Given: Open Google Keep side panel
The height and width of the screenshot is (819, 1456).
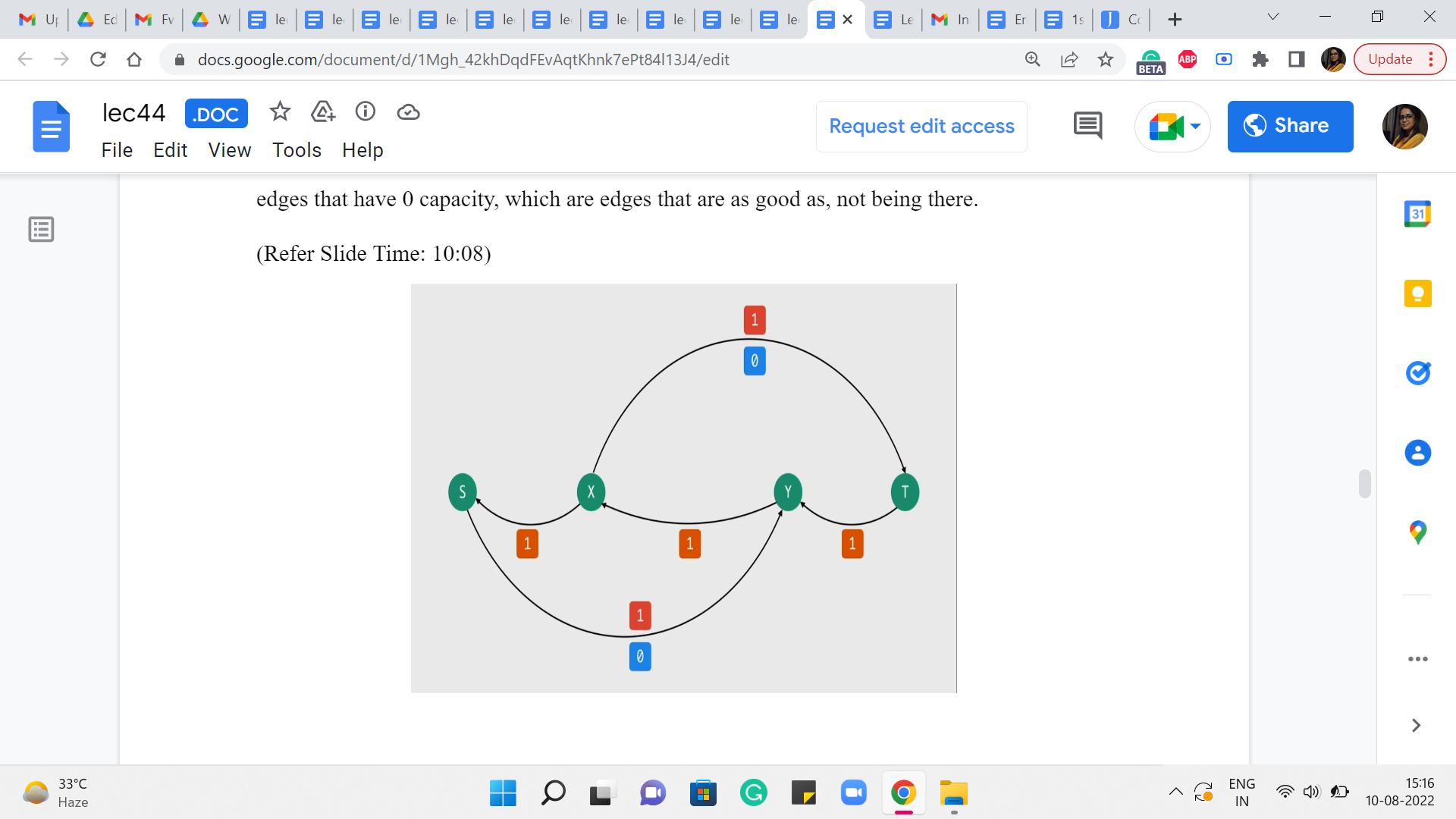Looking at the screenshot, I should click(1417, 293).
